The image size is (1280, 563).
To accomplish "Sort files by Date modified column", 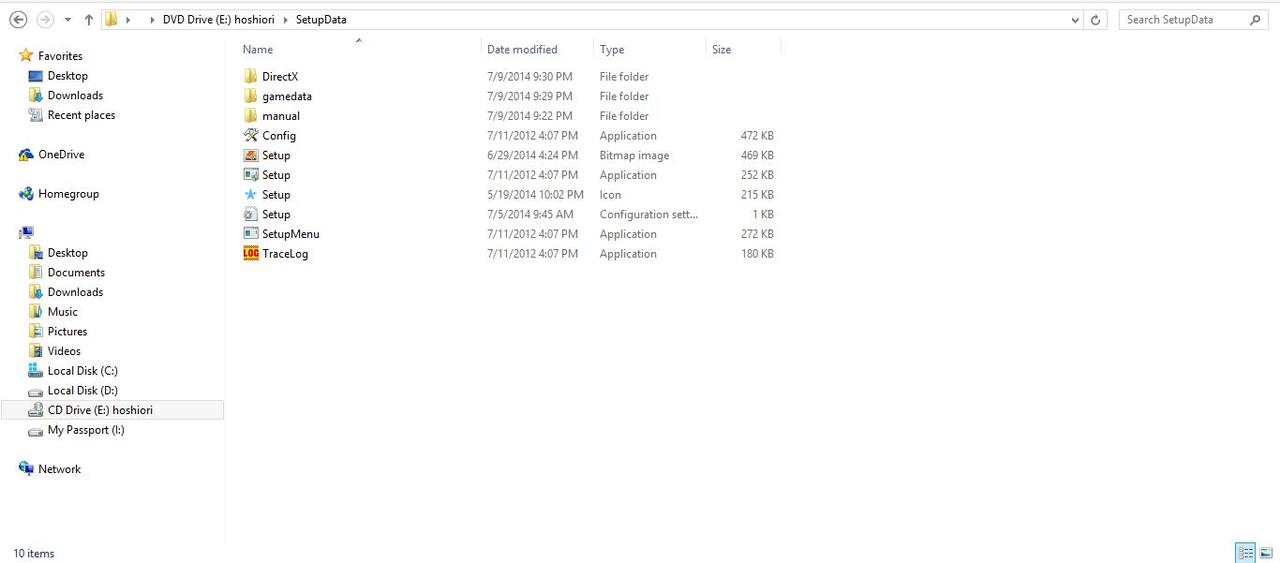I will pos(522,49).
